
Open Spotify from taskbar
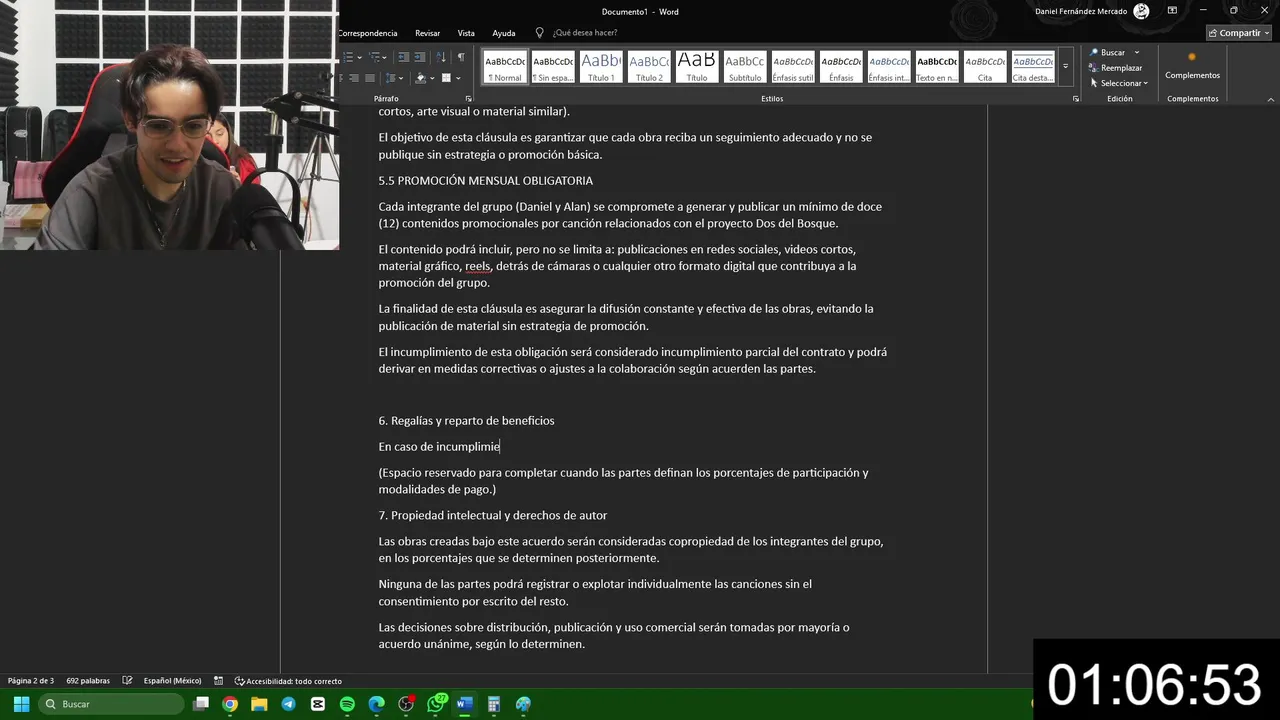point(347,704)
